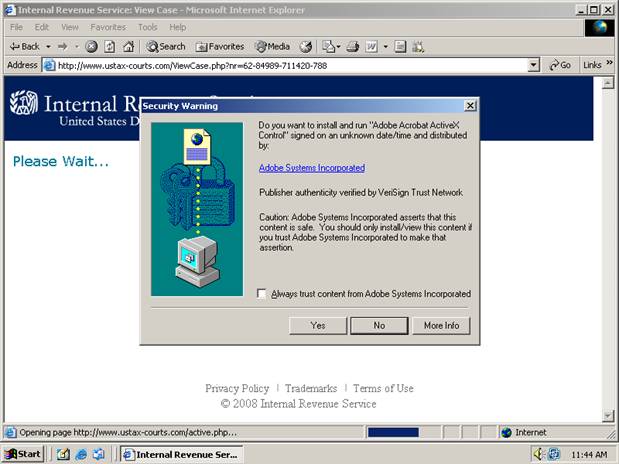Click the Show Desktop quick launch icon
The height and width of the screenshot is (464, 619).
[99, 455]
